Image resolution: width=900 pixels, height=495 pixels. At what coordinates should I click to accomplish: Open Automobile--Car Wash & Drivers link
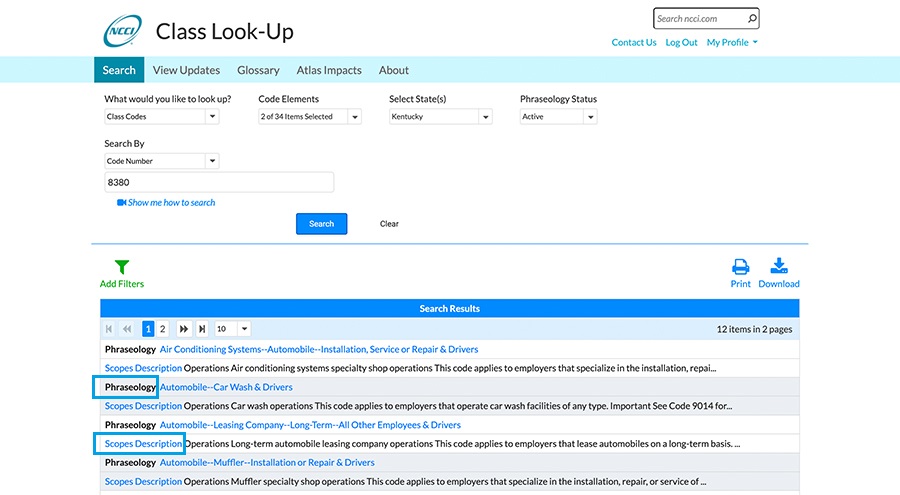[226, 387]
